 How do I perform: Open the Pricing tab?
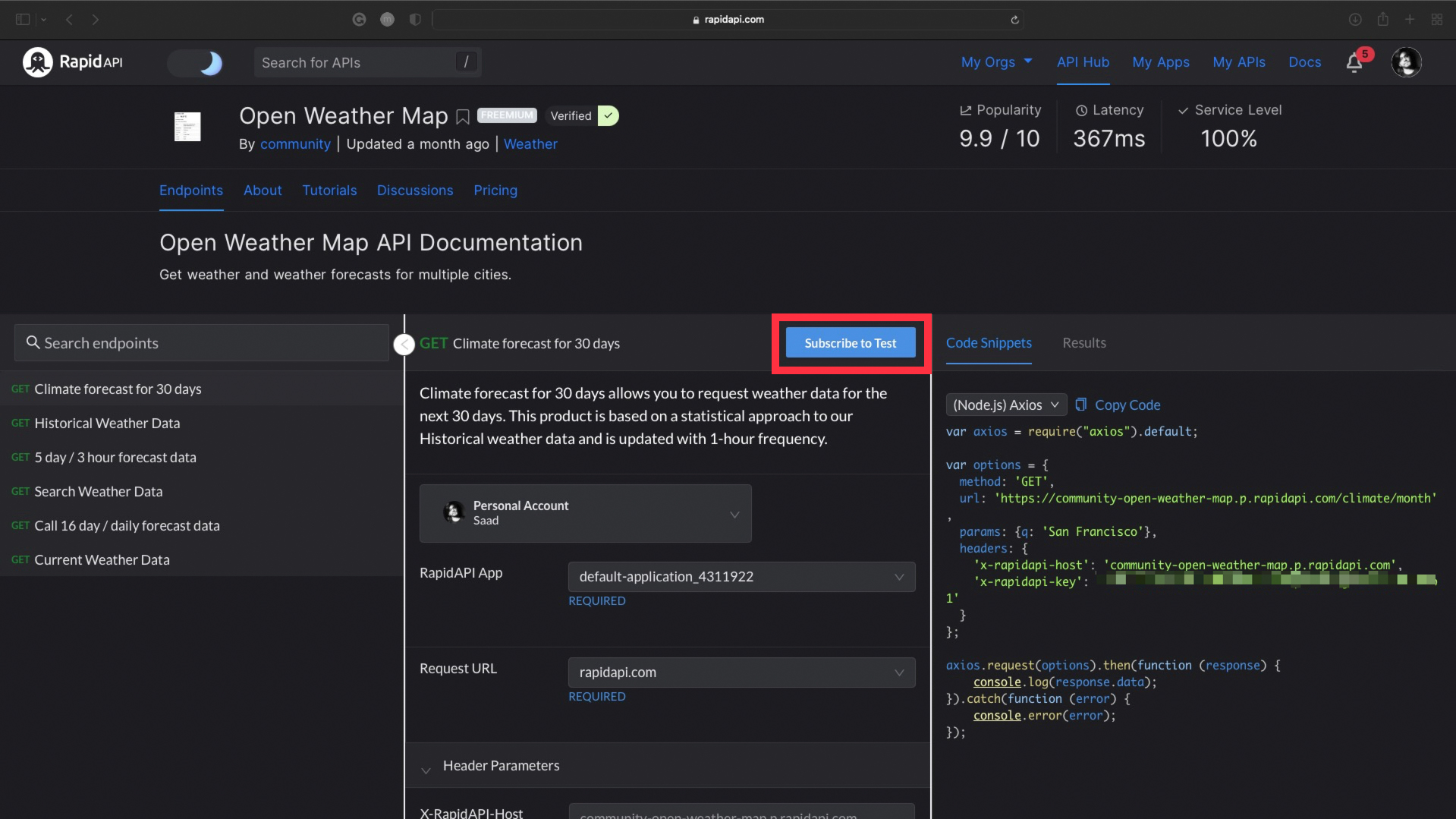(x=495, y=191)
